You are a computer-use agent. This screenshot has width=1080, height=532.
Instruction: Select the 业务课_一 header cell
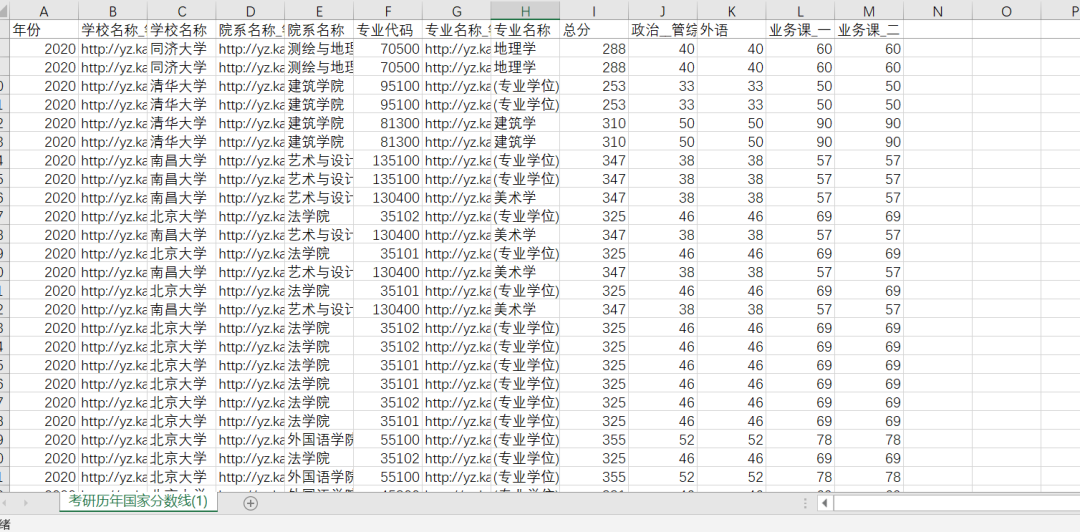point(800,30)
